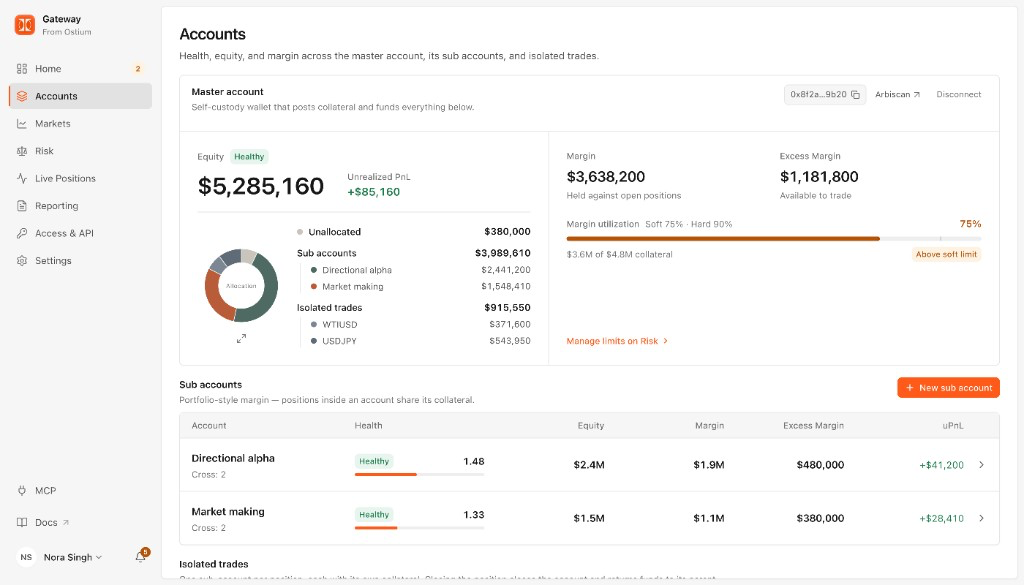The height and width of the screenshot is (585, 1024).
Task: Open Docs external link
Action: (x=80, y=522)
